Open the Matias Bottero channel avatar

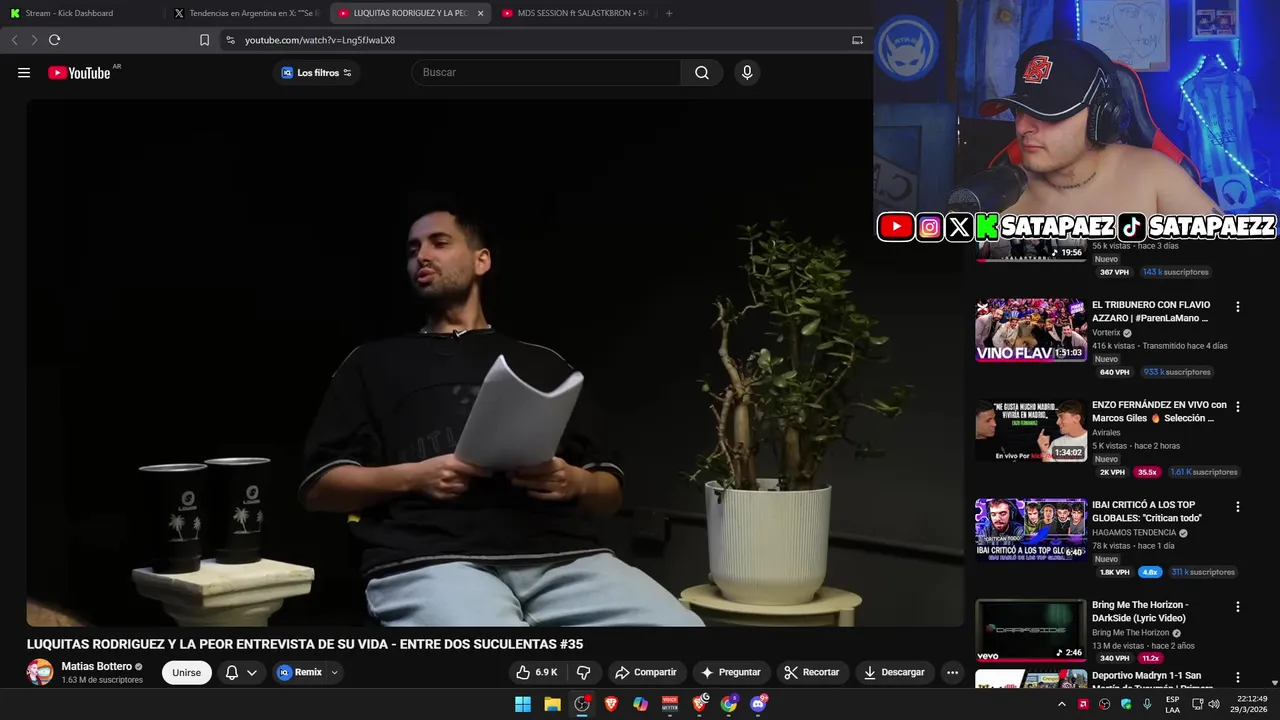point(40,672)
